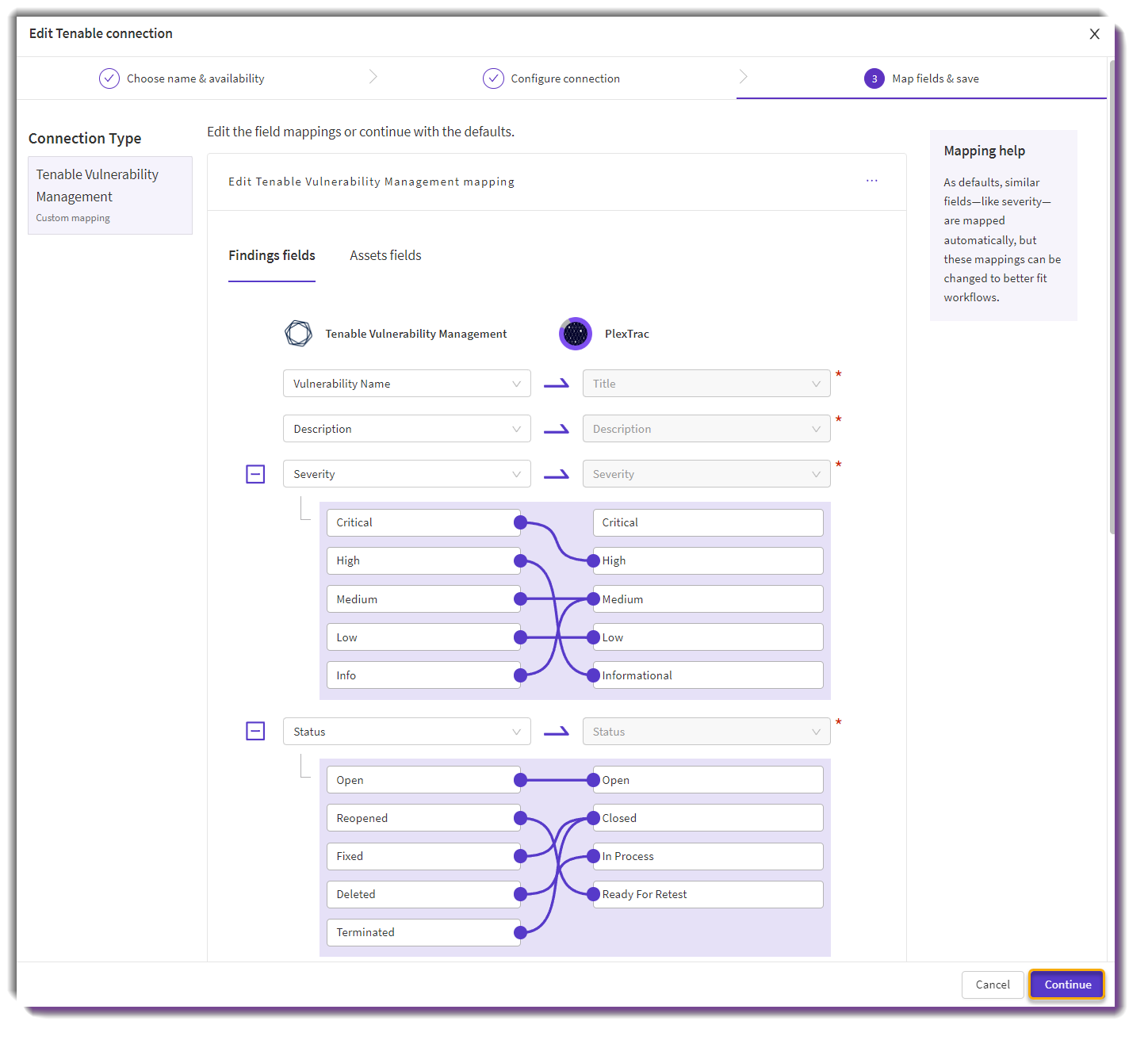The width and height of the screenshot is (1148, 1040).
Task: Click the Cancel button
Action: 993,985
